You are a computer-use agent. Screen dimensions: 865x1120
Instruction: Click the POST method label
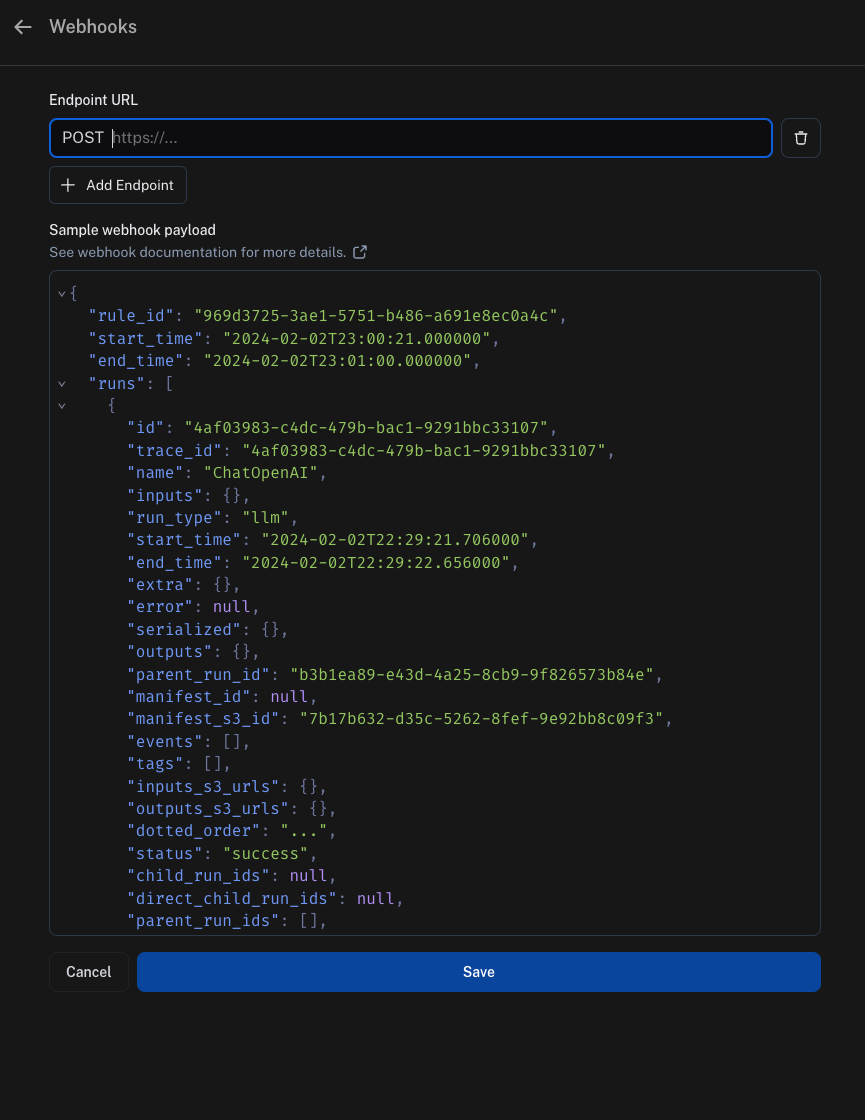tap(83, 138)
